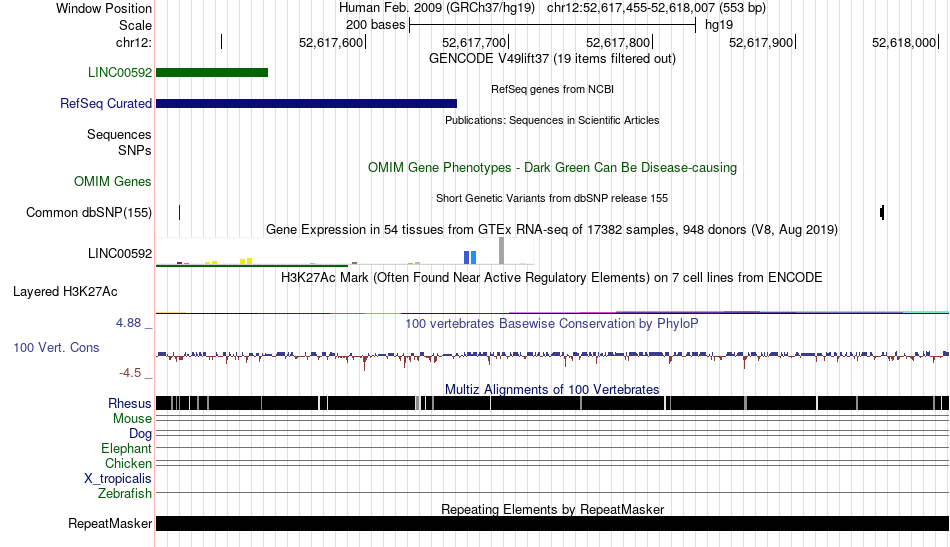Click the Sequences SNPs track label
Viewport: 950px width, 547px height.
119,142
